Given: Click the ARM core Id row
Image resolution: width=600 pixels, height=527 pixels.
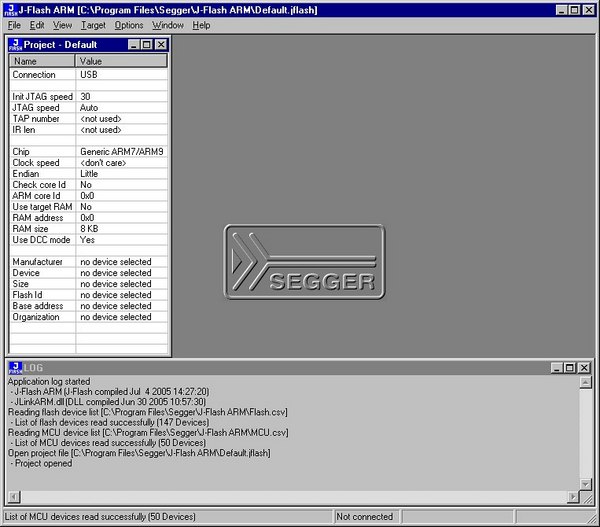Looking at the screenshot, I should 89,196.
